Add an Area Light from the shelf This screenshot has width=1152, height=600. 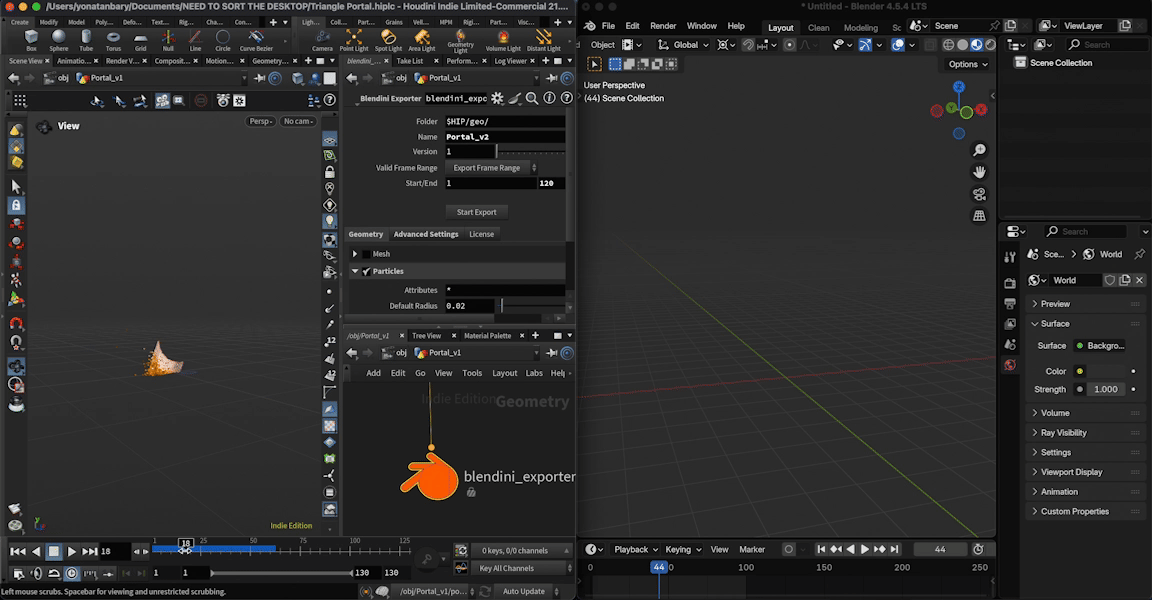422,40
